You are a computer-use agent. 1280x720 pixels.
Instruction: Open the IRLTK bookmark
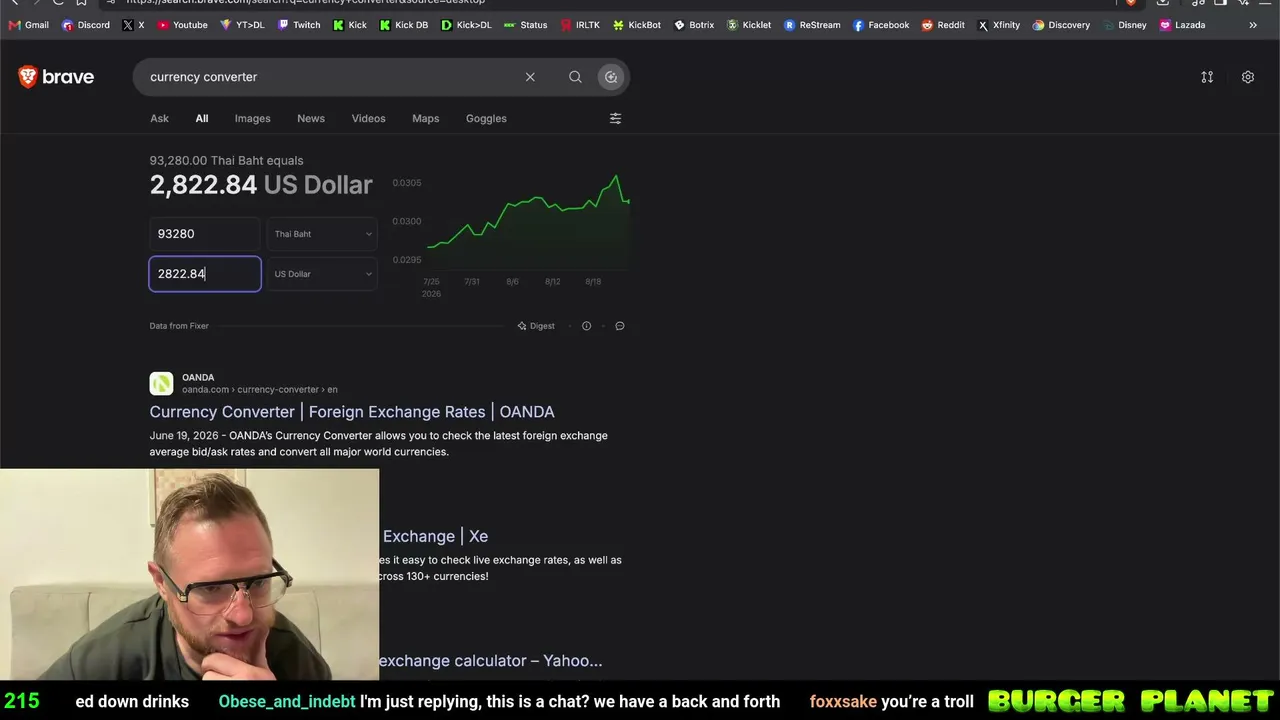pyautogui.click(x=580, y=25)
